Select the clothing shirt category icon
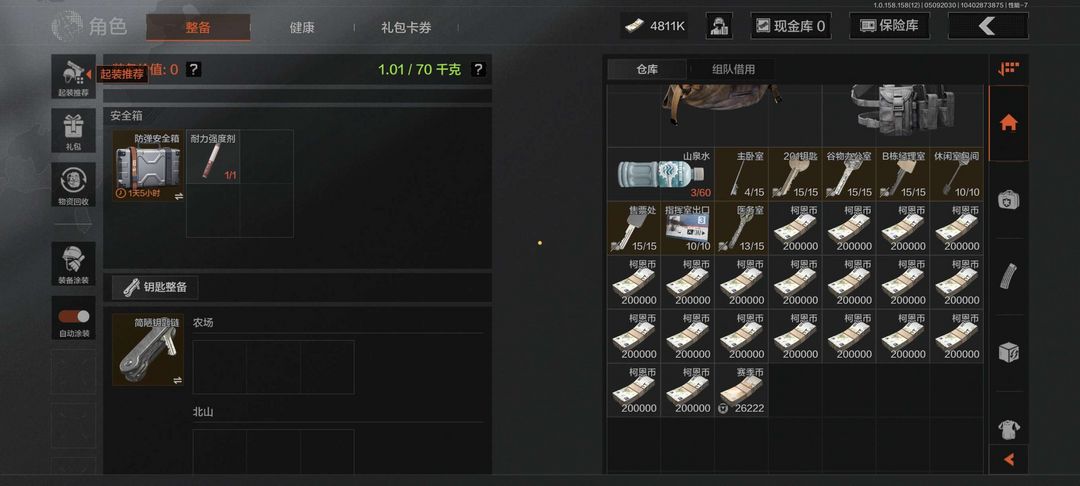 [x=1008, y=430]
